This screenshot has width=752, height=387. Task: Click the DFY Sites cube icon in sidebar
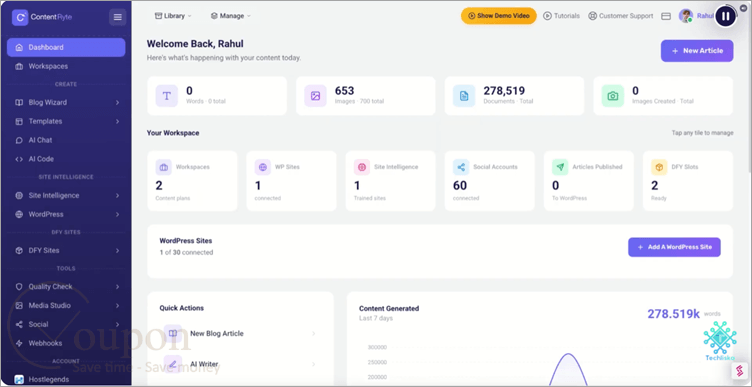[x=19, y=250]
